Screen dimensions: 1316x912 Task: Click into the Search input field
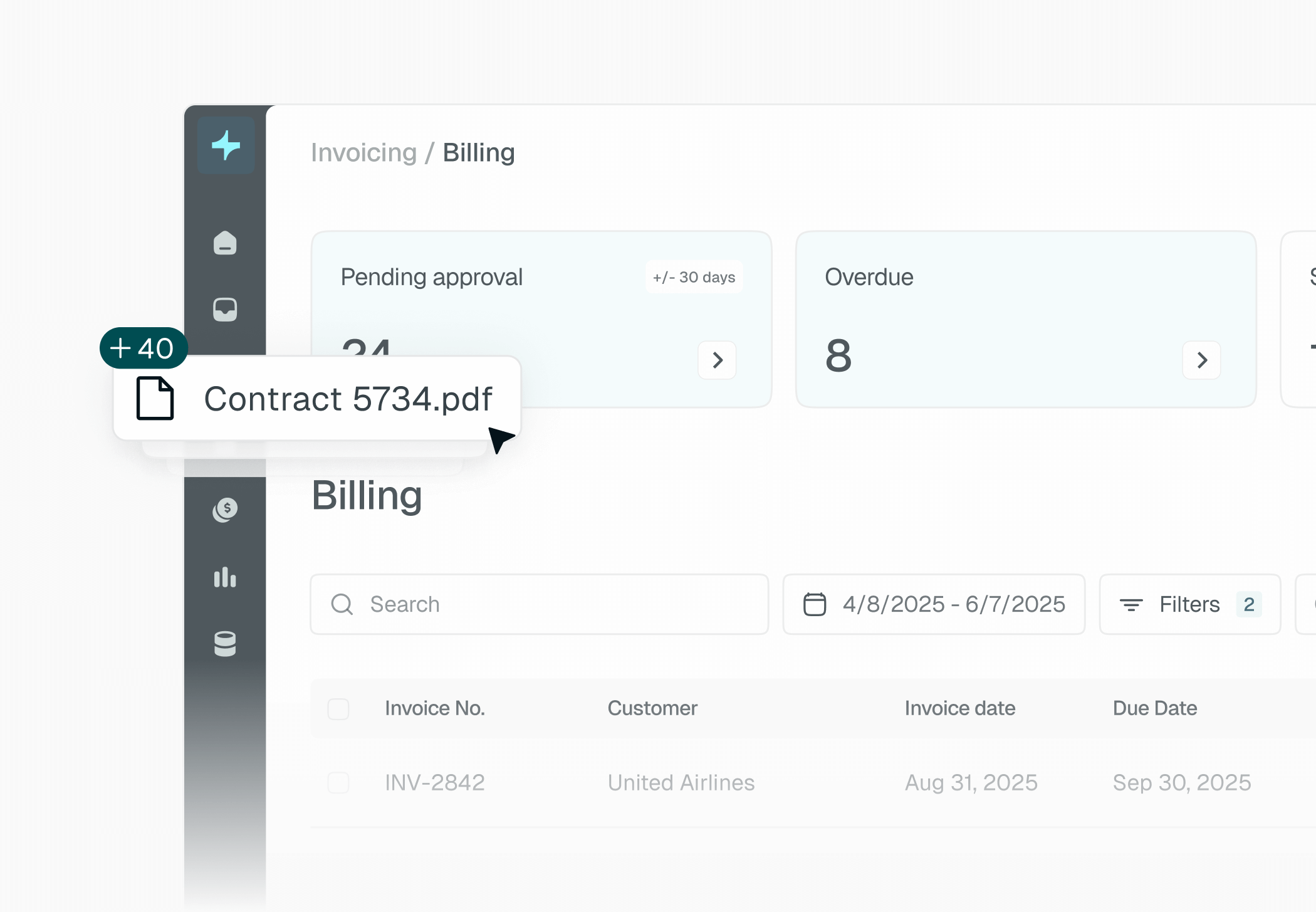540,604
